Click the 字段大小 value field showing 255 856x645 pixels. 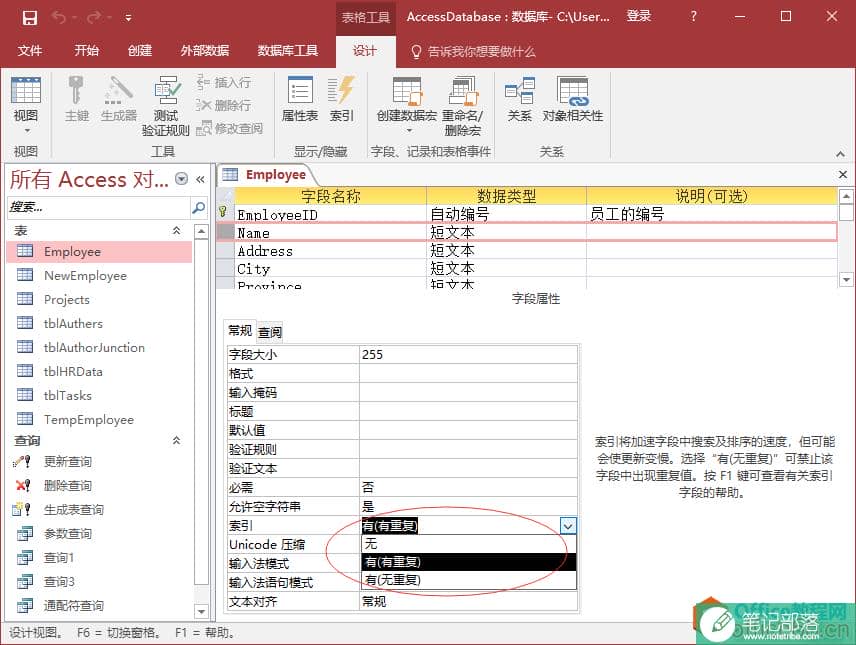coord(468,355)
